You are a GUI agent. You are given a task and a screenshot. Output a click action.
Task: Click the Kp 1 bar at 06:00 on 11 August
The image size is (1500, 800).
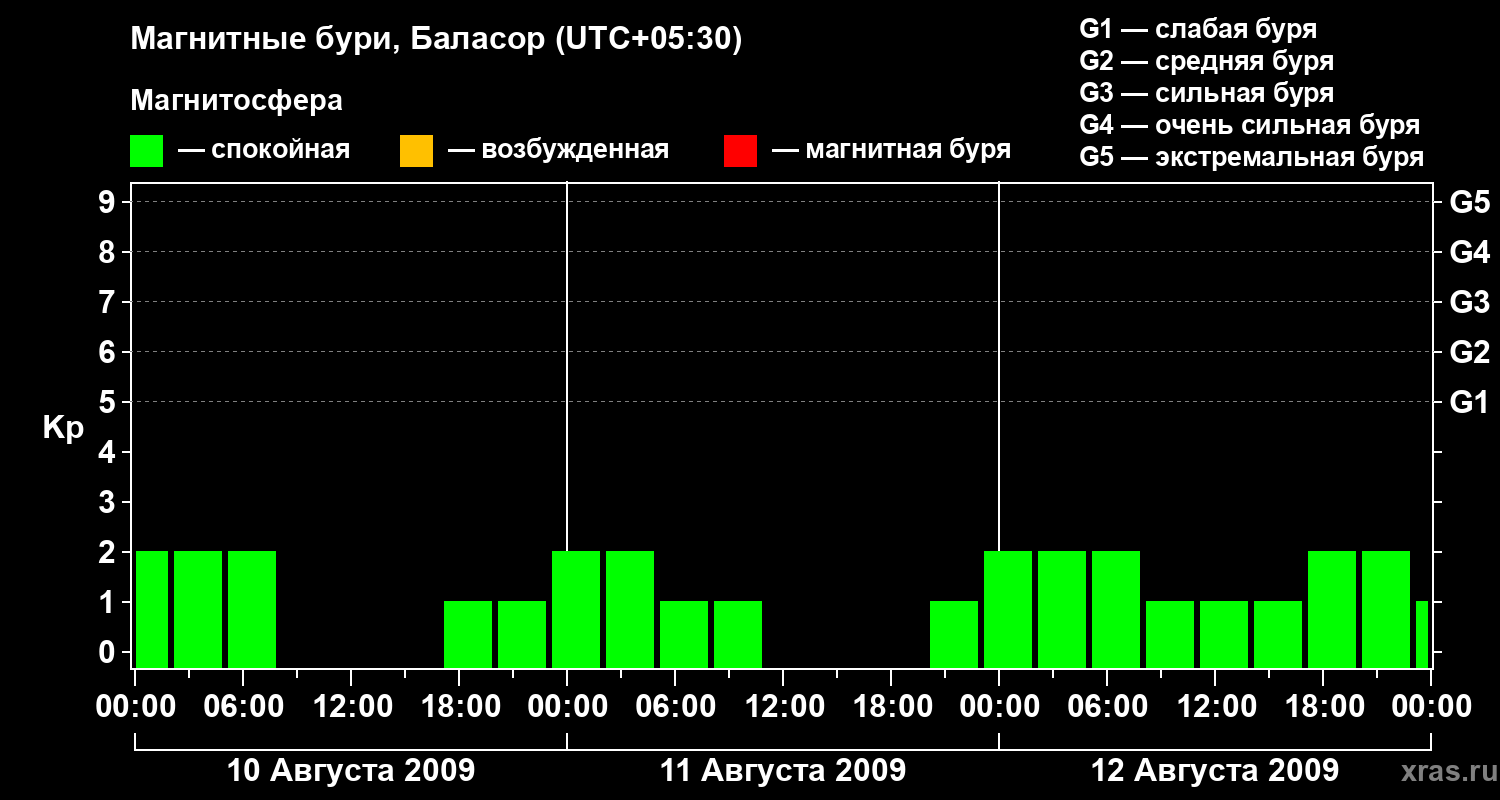point(684,634)
